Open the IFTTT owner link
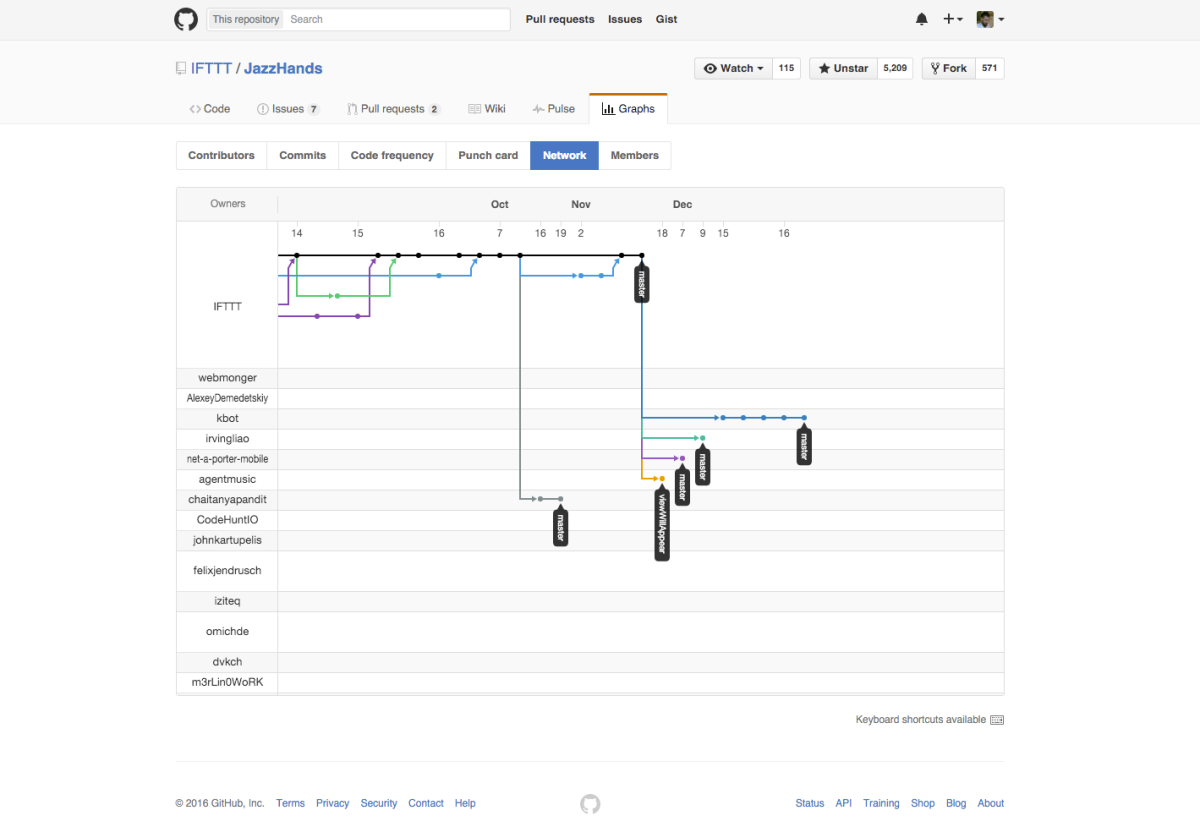Viewport: 1200px width, 827px height. coord(211,68)
